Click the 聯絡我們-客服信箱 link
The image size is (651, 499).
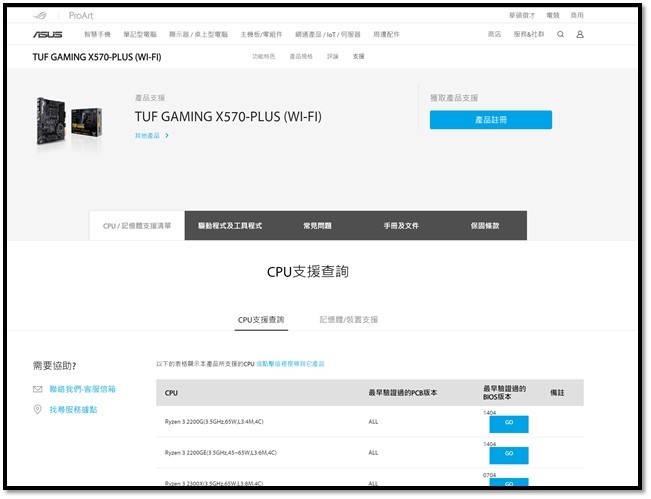pos(82,389)
